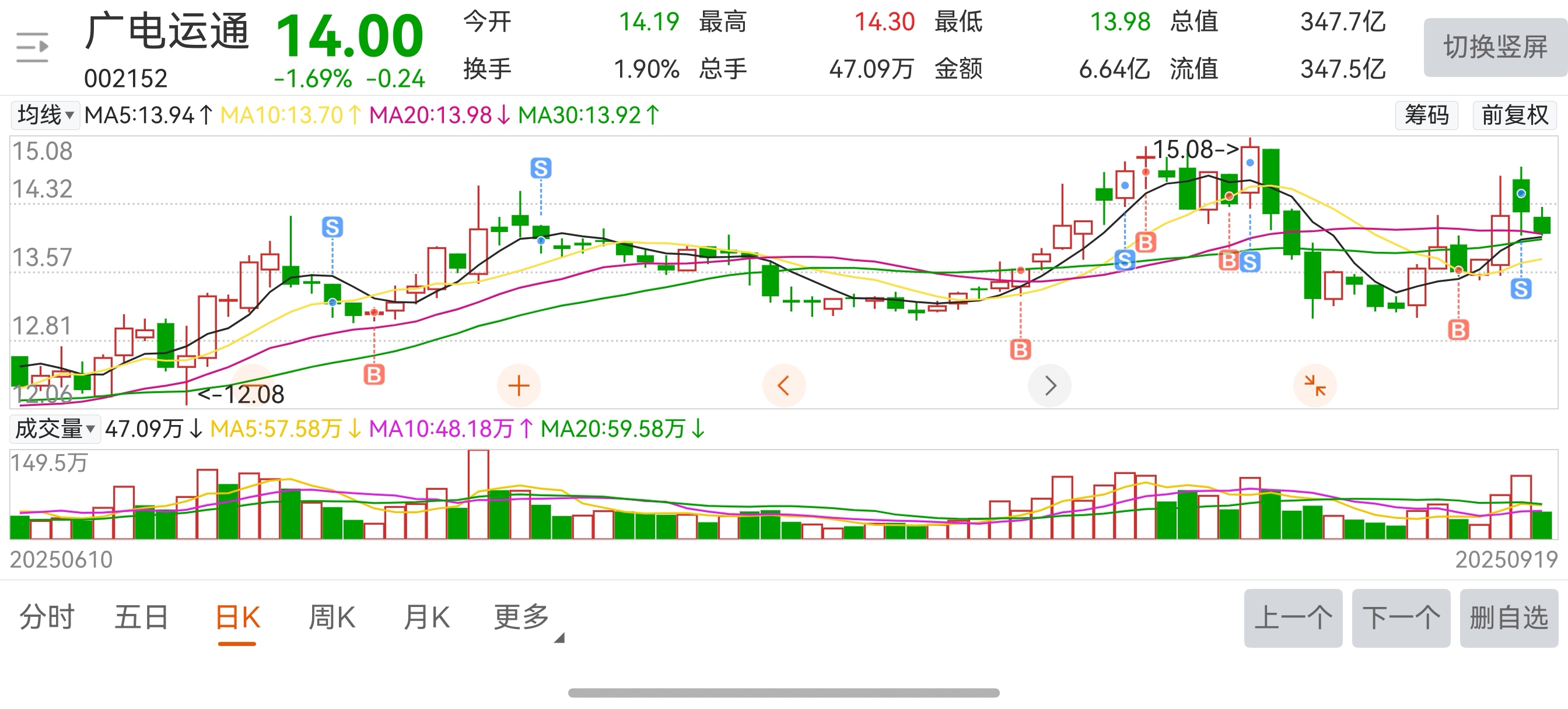
Task: Switch to the 周K tab
Action: pyautogui.click(x=332, y=617)
